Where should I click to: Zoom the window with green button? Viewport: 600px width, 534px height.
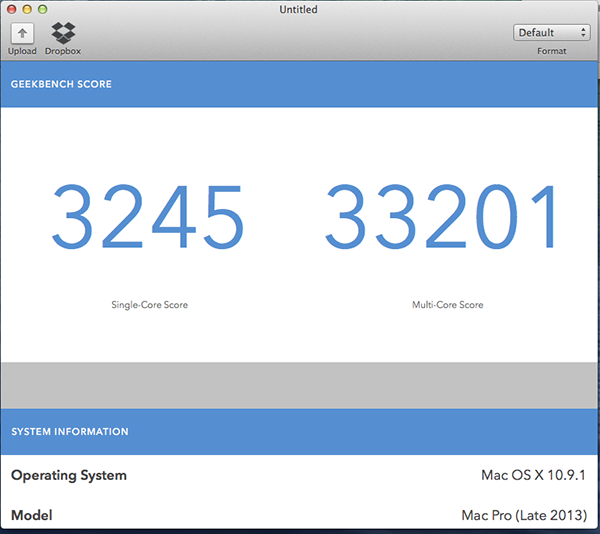point(43,9)
